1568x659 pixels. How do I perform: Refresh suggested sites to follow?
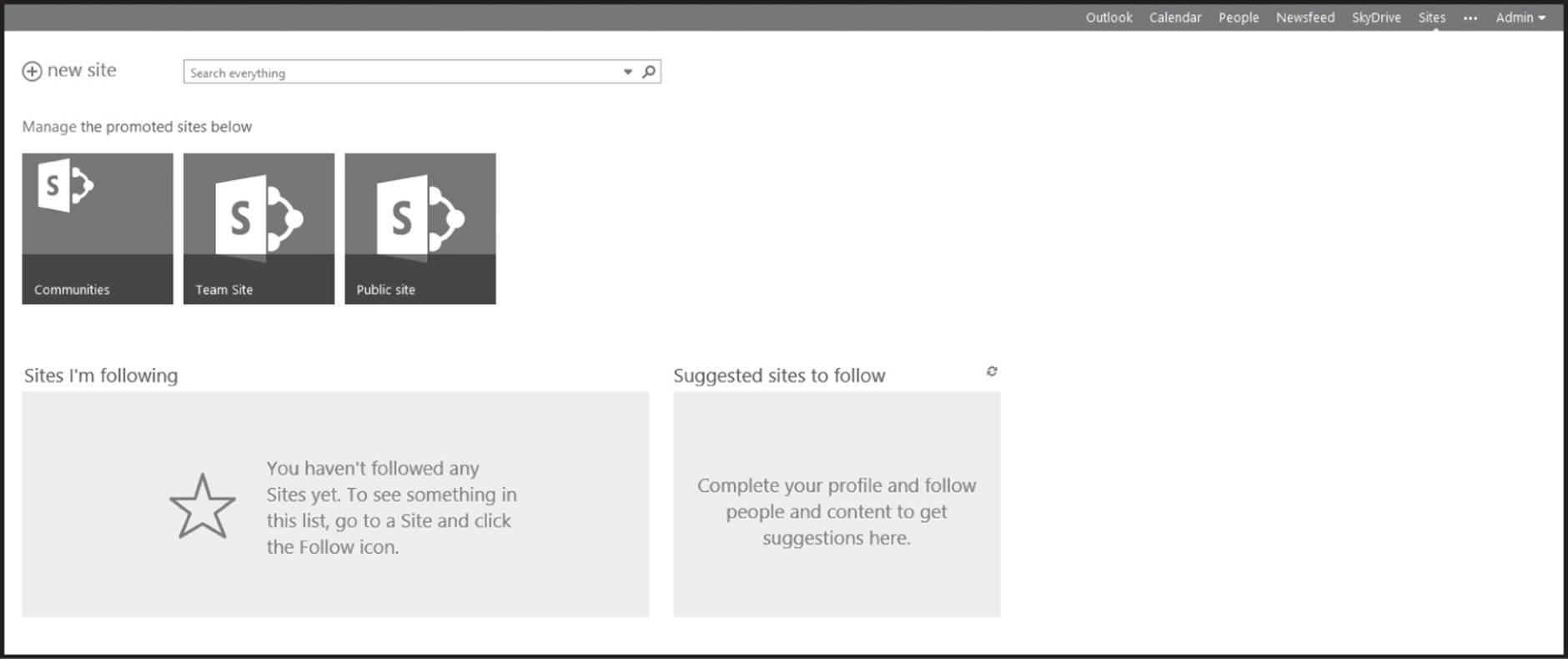tap(992, 371)
